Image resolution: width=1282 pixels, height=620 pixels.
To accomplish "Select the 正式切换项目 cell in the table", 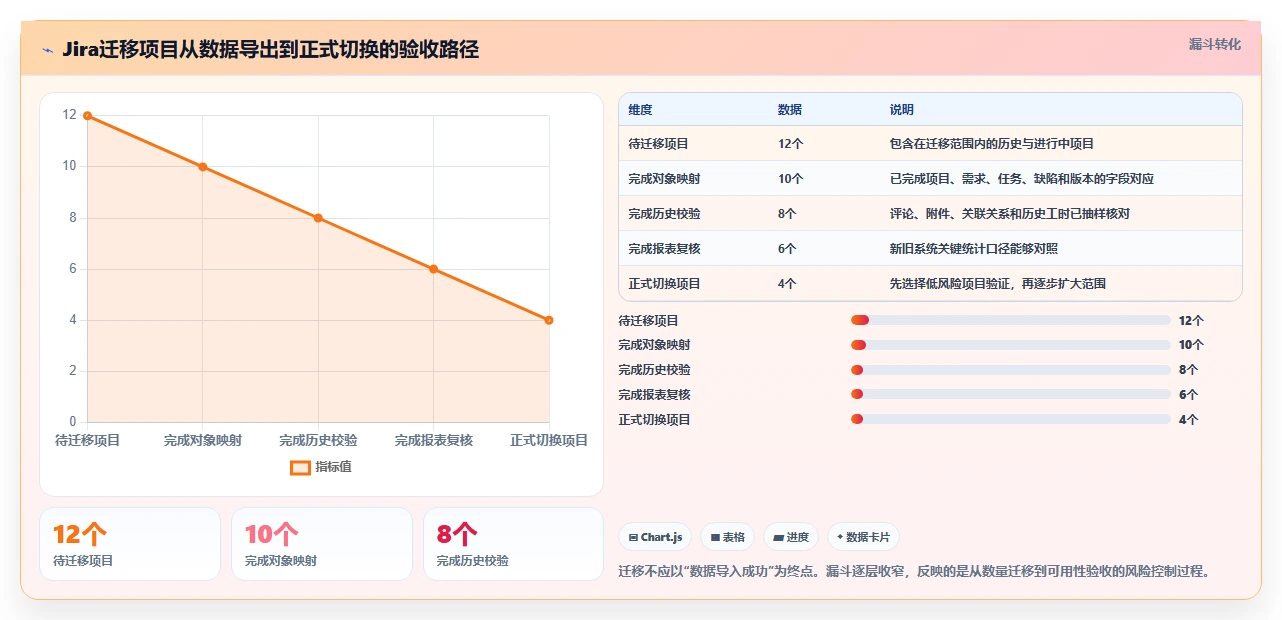I will (664, 284).
